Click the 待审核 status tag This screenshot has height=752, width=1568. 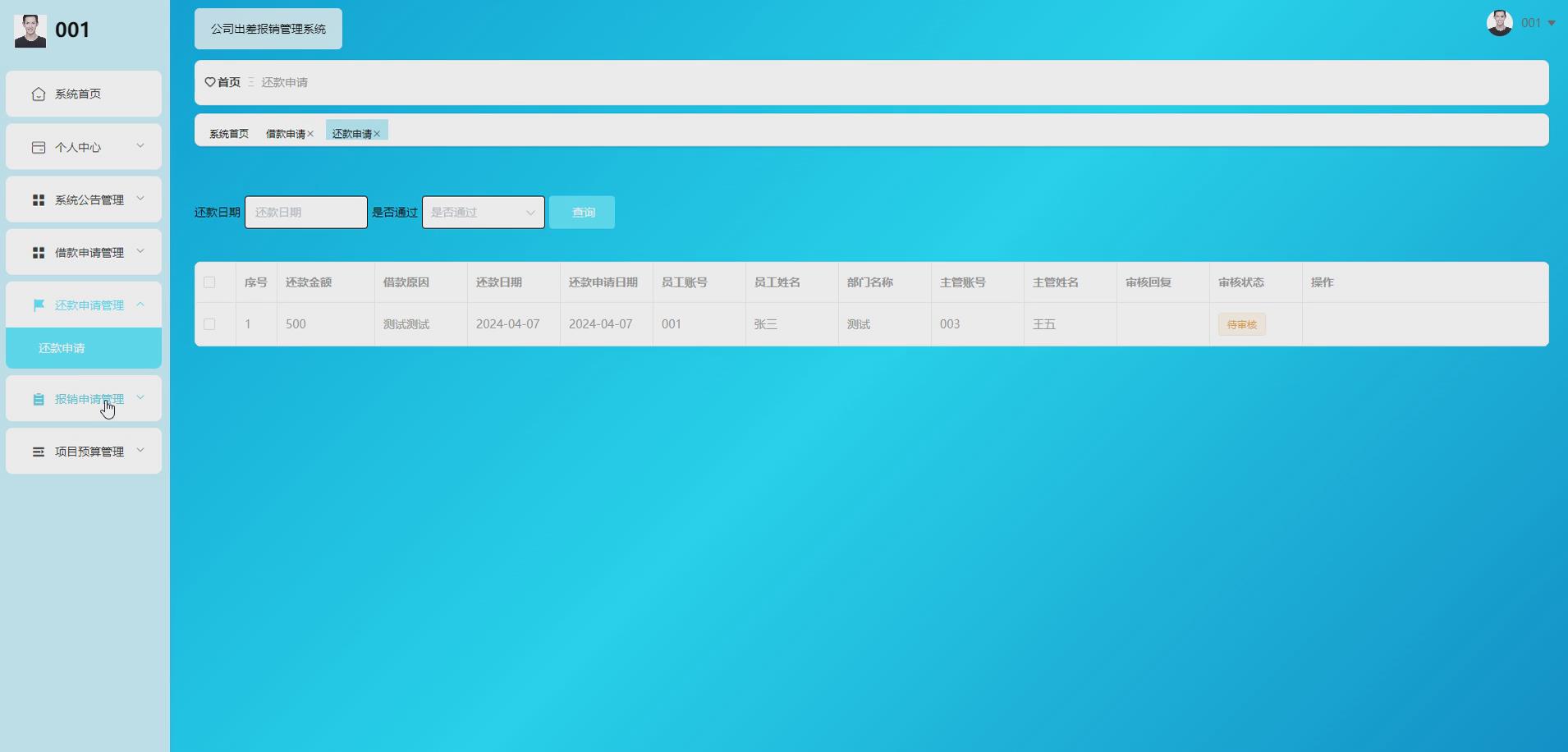tap(1242, 324)
